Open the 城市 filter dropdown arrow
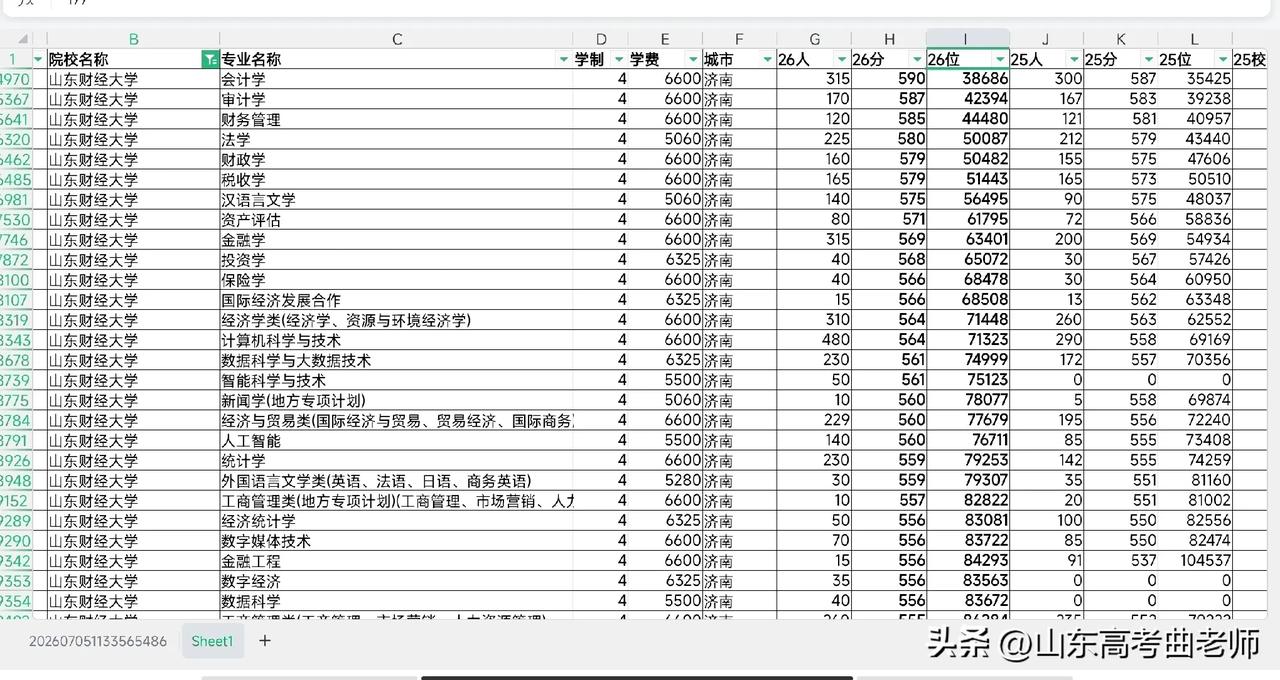The height and width of the screenshot is (680, 1280). pos(767,60)
